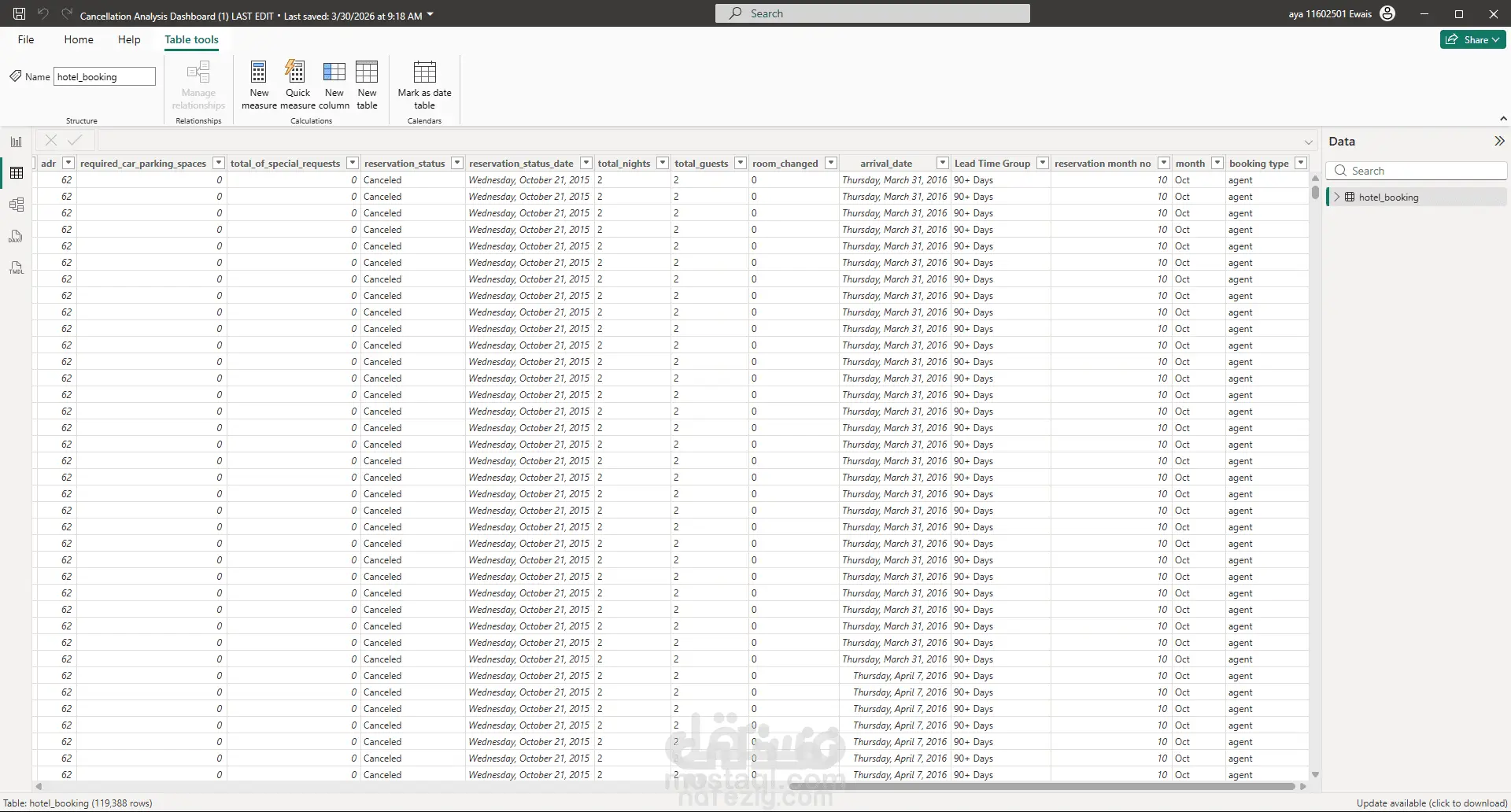
Task: Collapse the ribbon with the caret
Action: [x=1503, y=118]
